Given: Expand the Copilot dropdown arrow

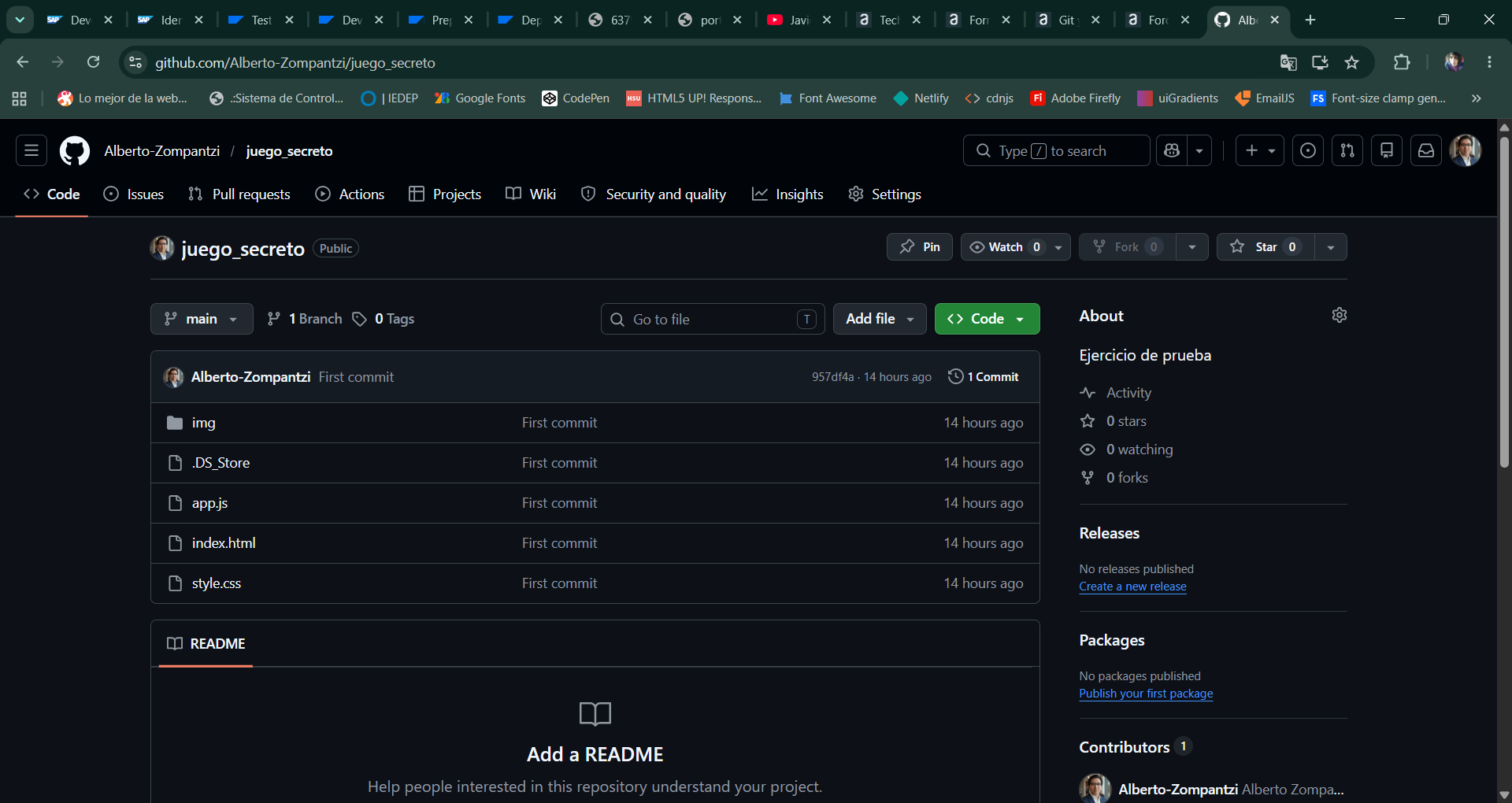Looking at the screenshot, I should [1199, 150].
